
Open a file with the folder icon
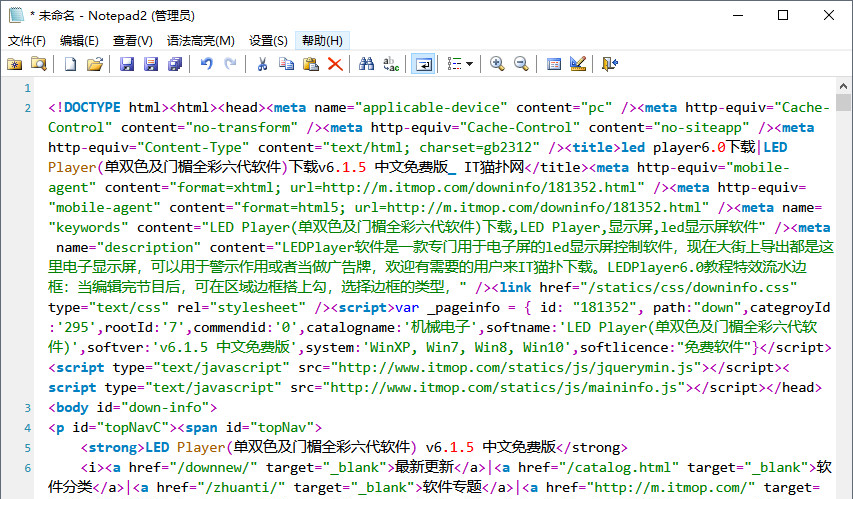[x=95, y=64]
